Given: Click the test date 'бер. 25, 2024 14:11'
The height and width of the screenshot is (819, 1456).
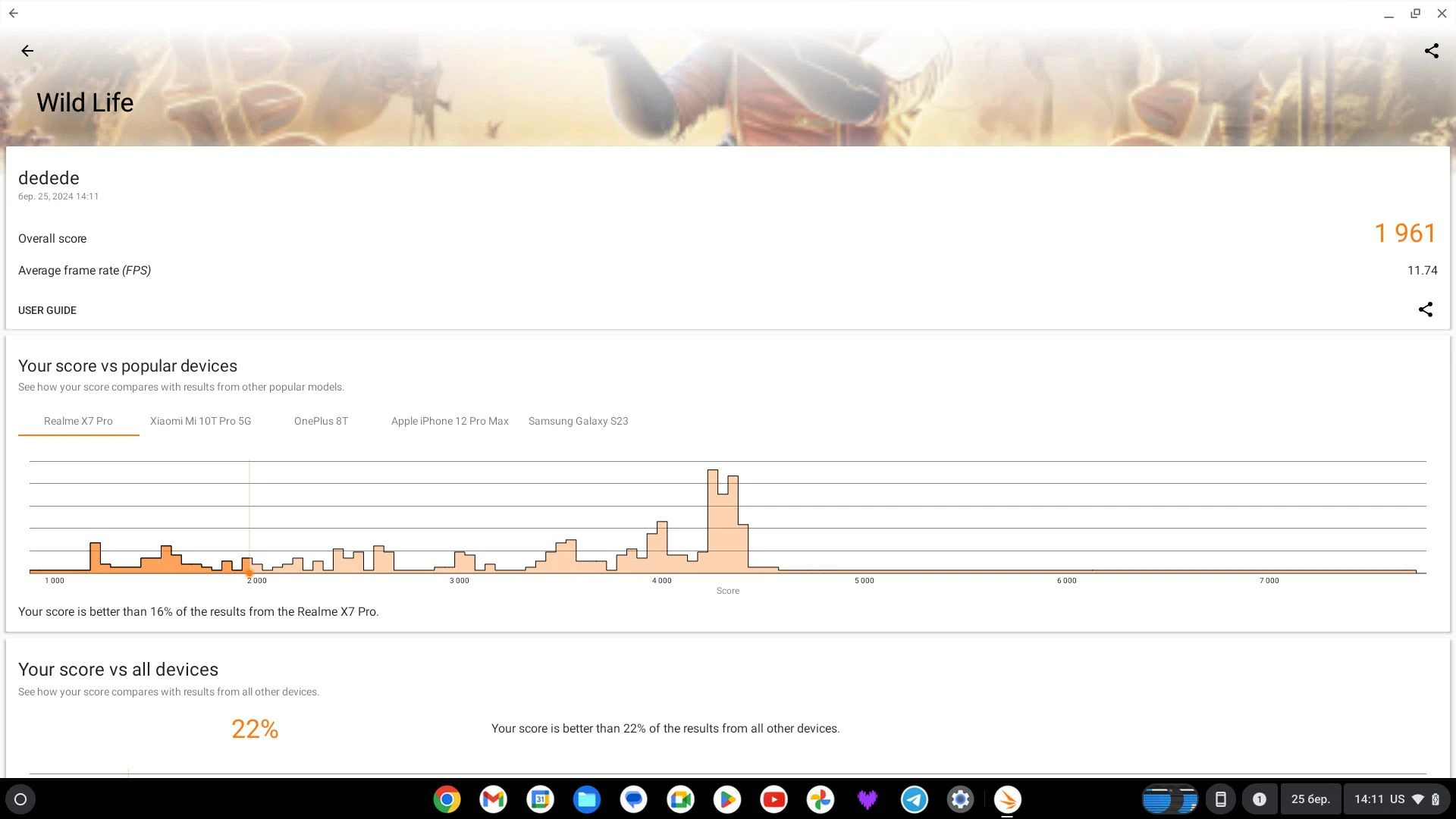Looking at the screenshot, I should tap(58, 196).
